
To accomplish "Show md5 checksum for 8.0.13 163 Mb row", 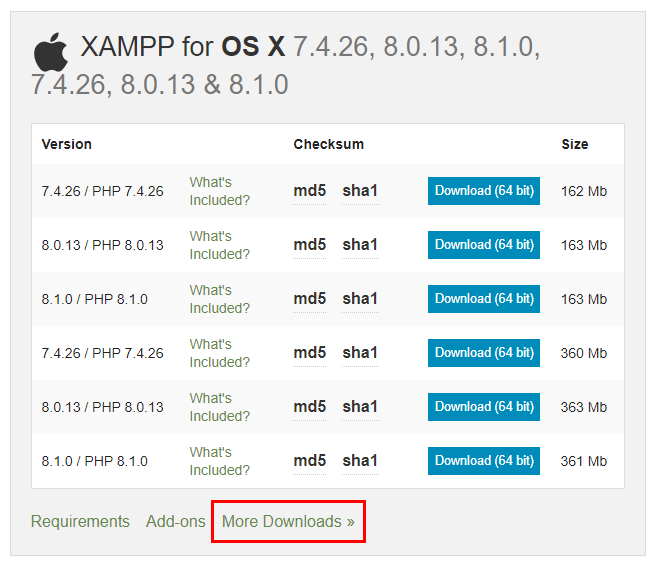I will 310,245.
